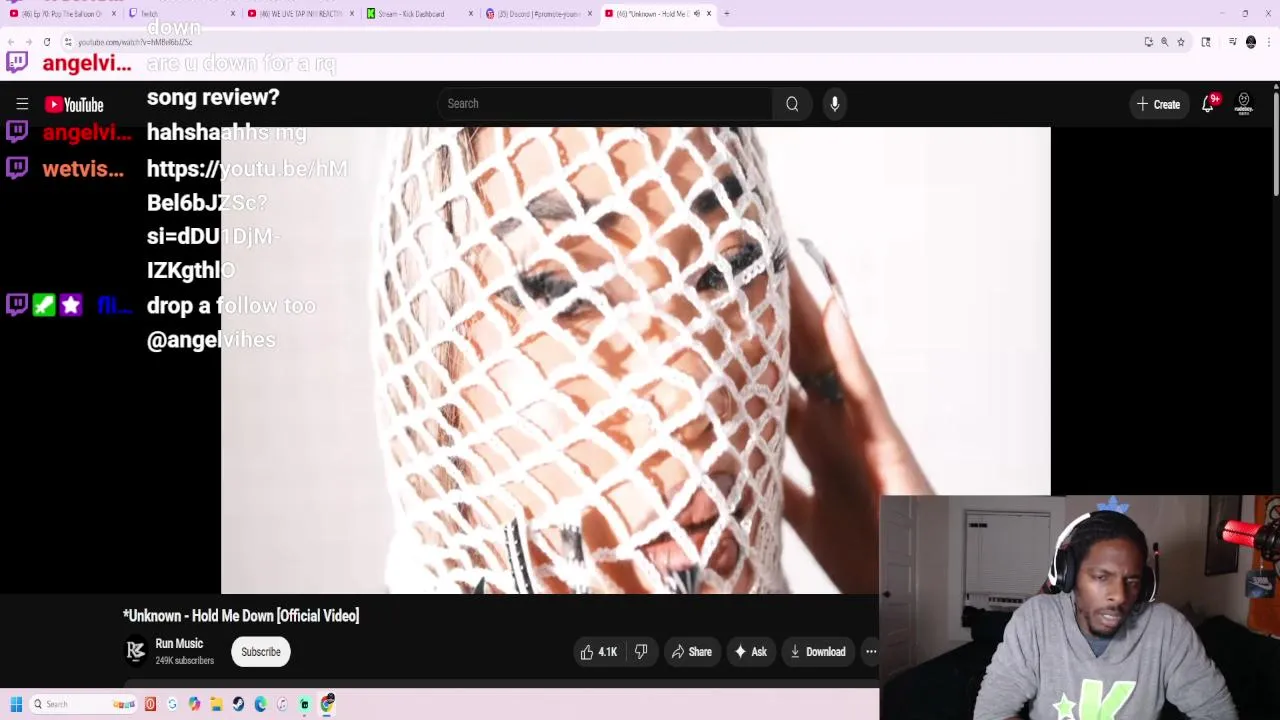Click the YouTube search magnifier button
Viewport: 1280px width, 720px height.
[x=792, y=103]
